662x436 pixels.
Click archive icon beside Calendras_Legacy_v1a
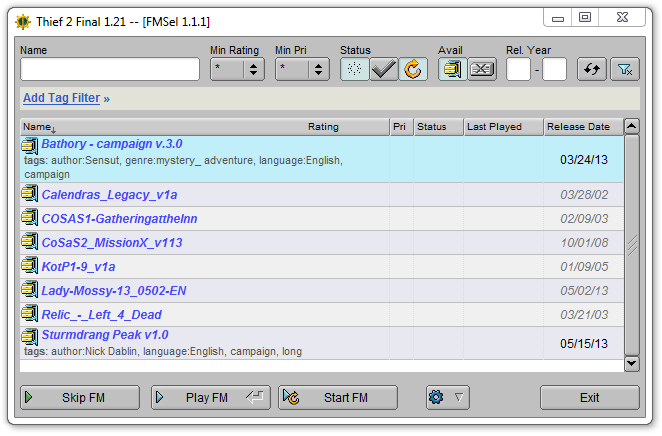30,193
